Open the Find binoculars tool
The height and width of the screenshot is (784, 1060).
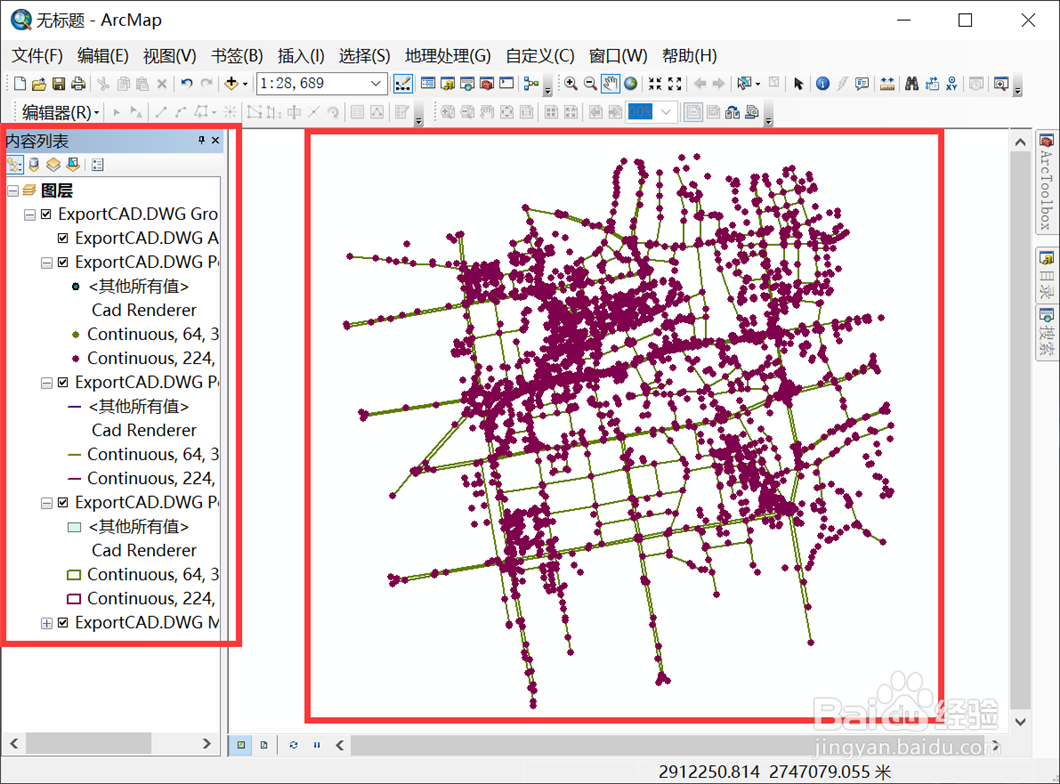point(912,83)
